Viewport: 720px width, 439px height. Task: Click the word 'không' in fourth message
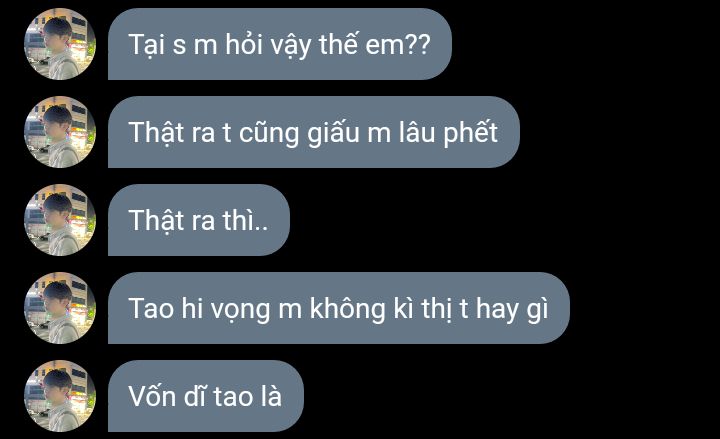click(x=348, y=308)
